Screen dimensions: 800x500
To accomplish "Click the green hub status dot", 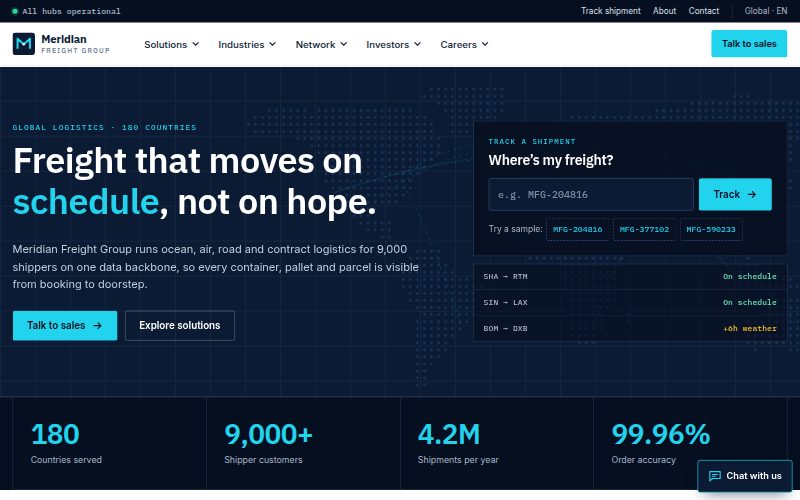I will [x=15, y=11].
